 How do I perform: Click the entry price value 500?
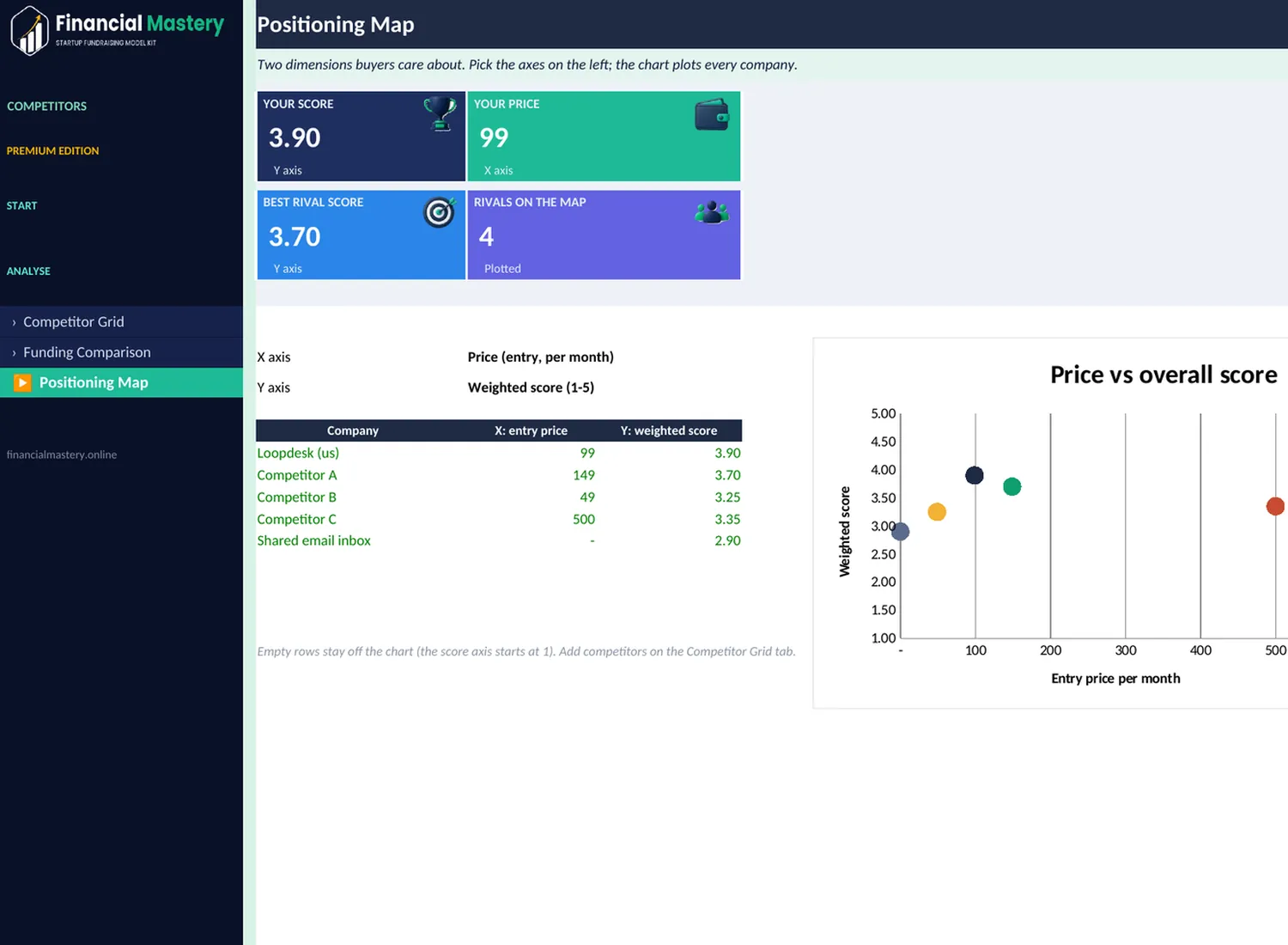[584, 520]
